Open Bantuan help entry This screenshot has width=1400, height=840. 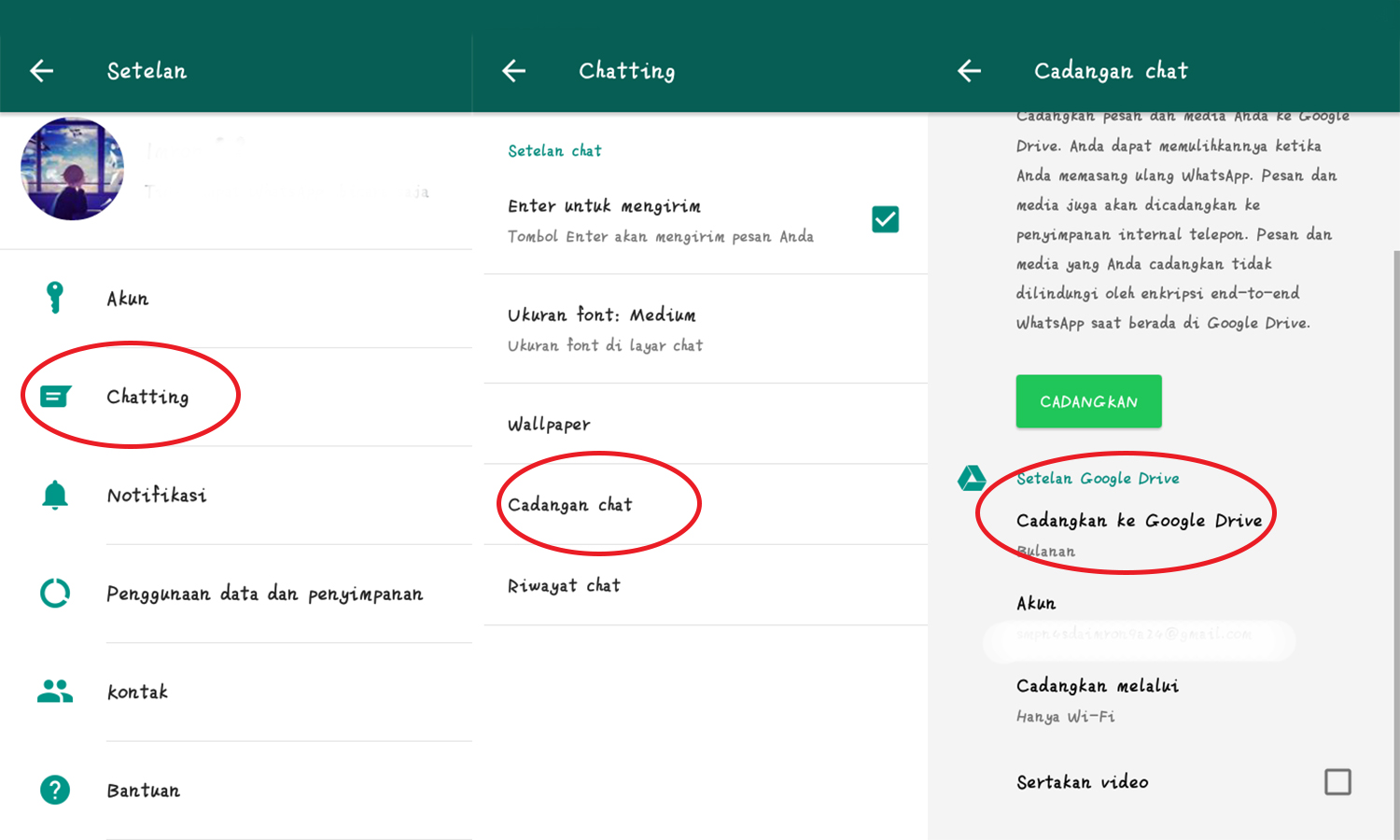click(236, 791)
